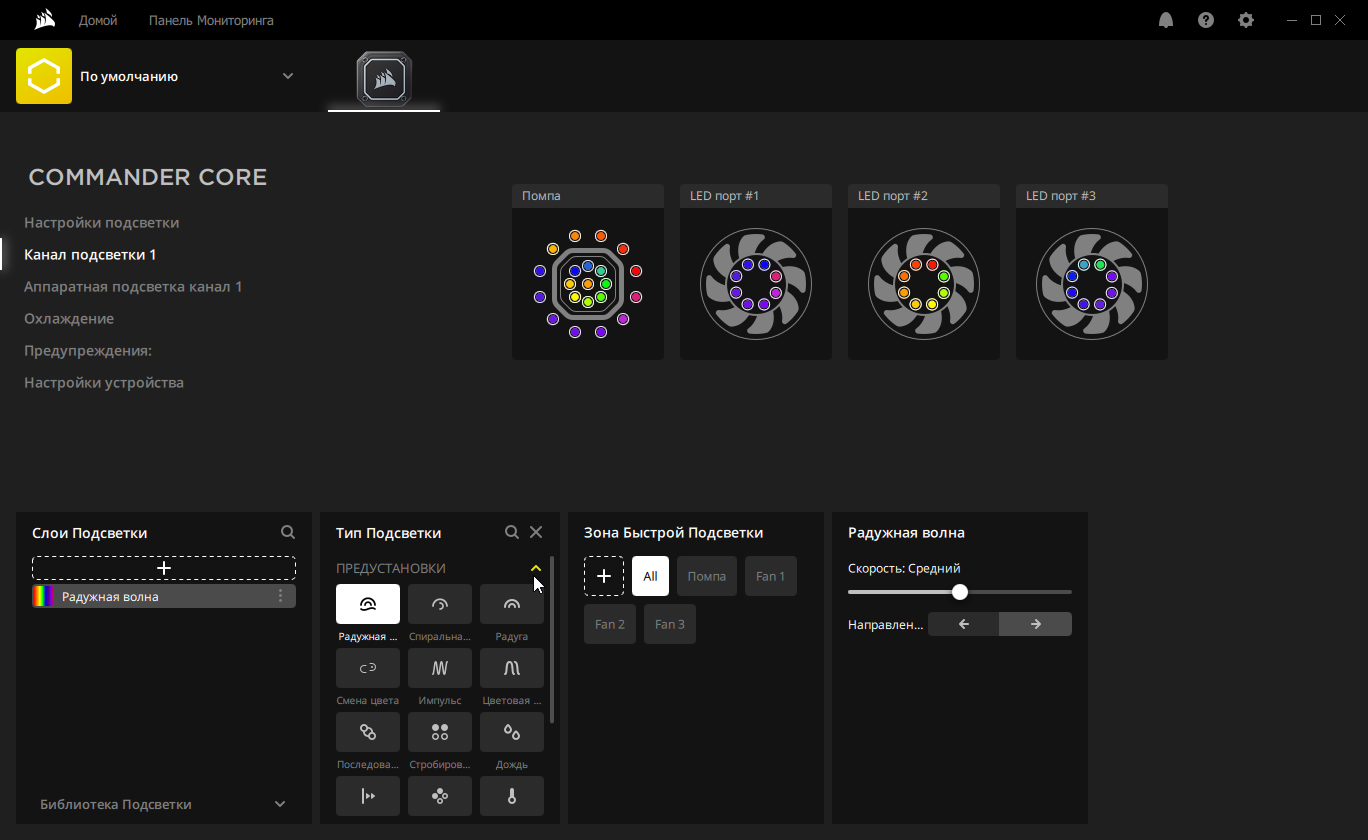
Task: Select Канал подсветки 1
Action: click(90, 254)
